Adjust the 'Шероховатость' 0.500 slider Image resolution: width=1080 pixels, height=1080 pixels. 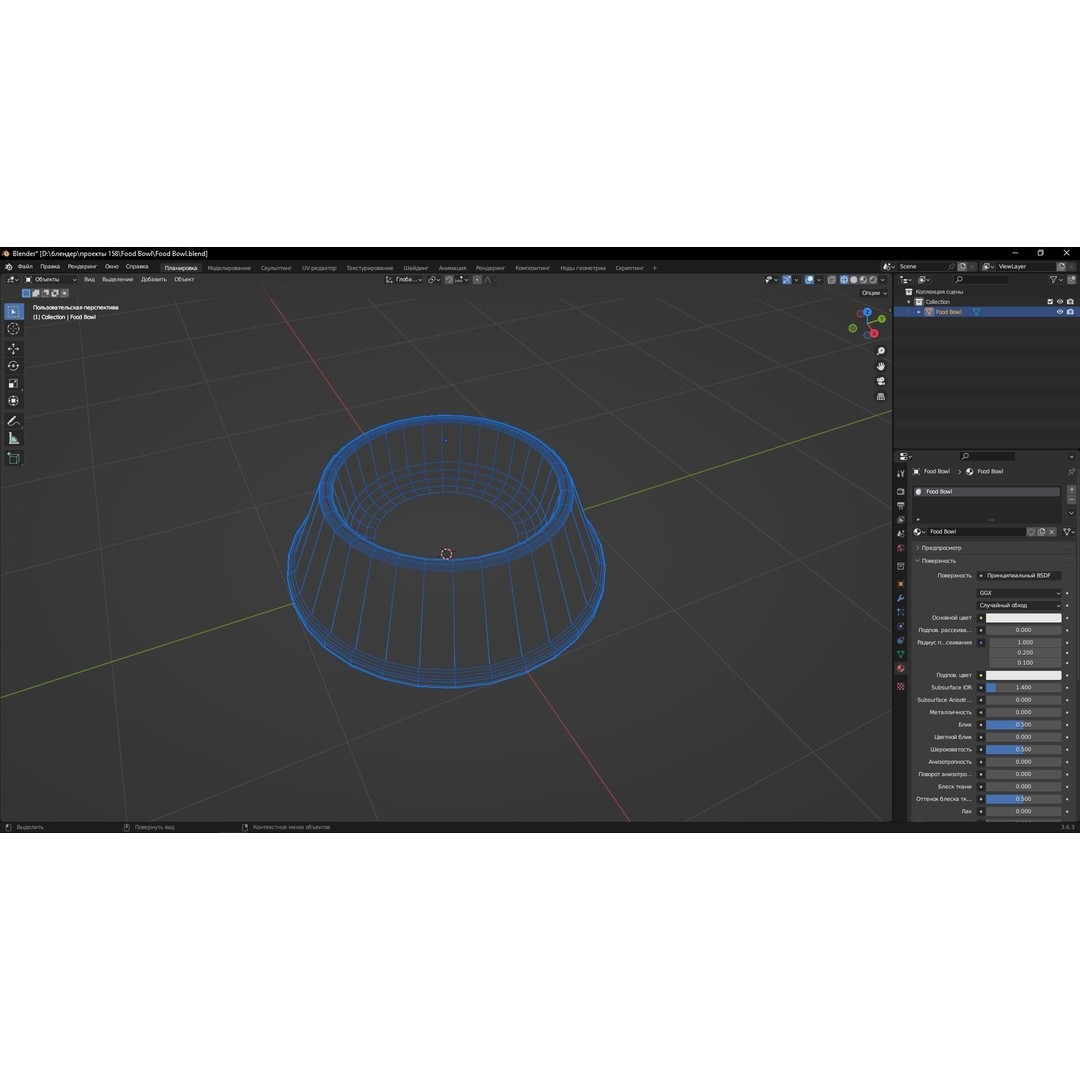click(x=1024, y=749)
